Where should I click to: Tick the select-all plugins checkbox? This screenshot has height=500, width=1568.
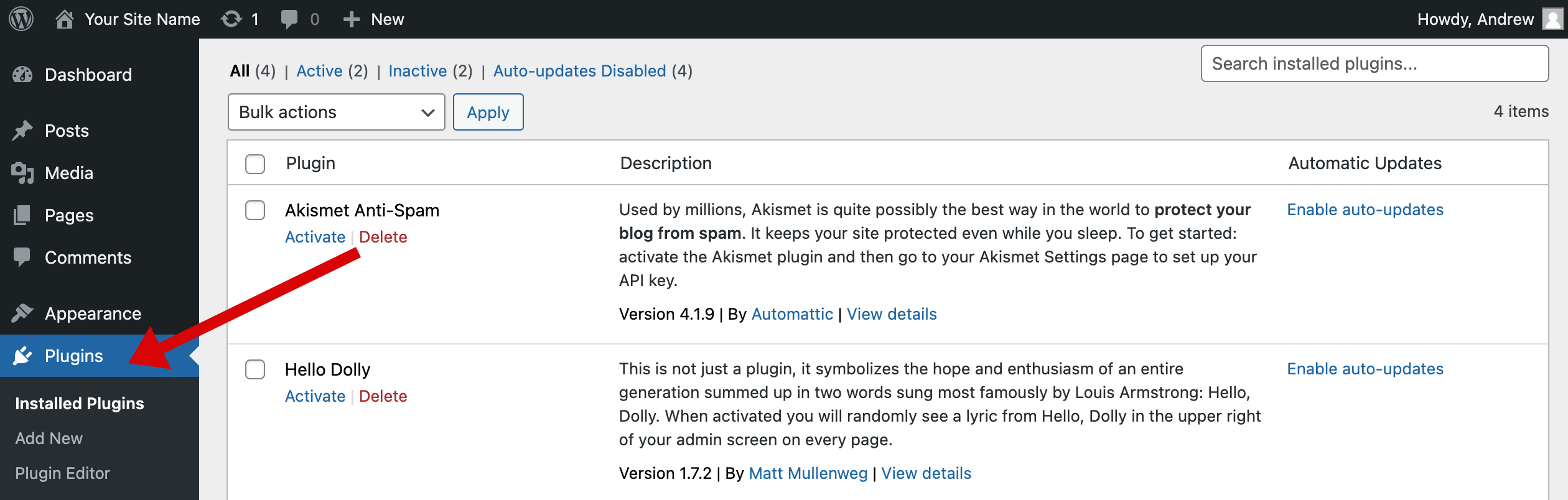pyautogui.click(x=255, y=164)
